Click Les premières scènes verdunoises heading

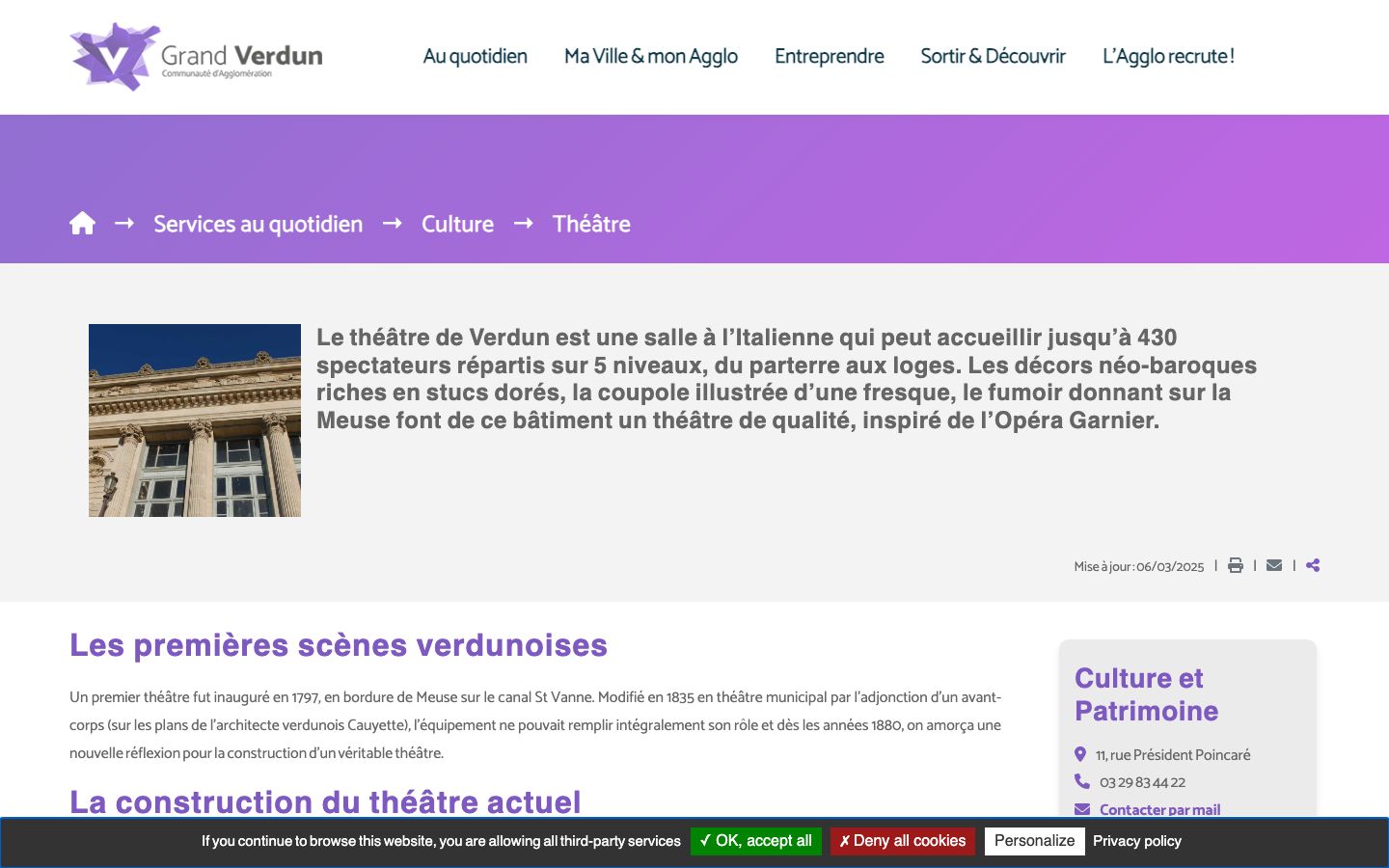(339, 645)
